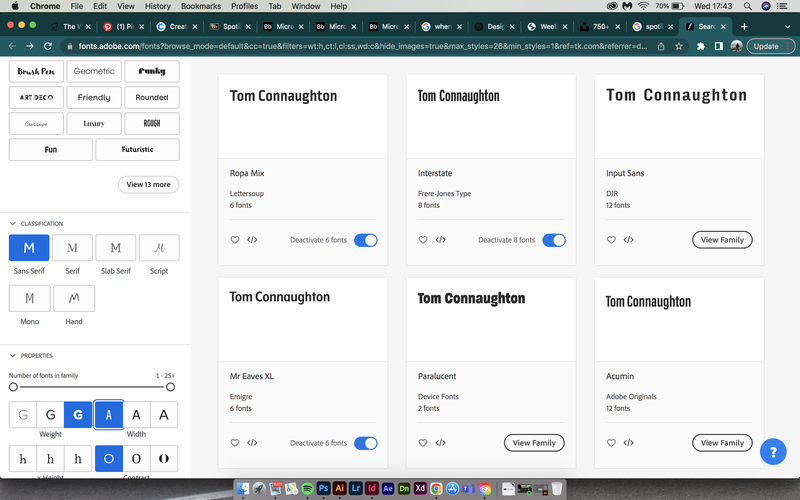This screenshot has height=500, width=800.
Task: Toggle the heavy weight G filter
Action: click(78, 415)
